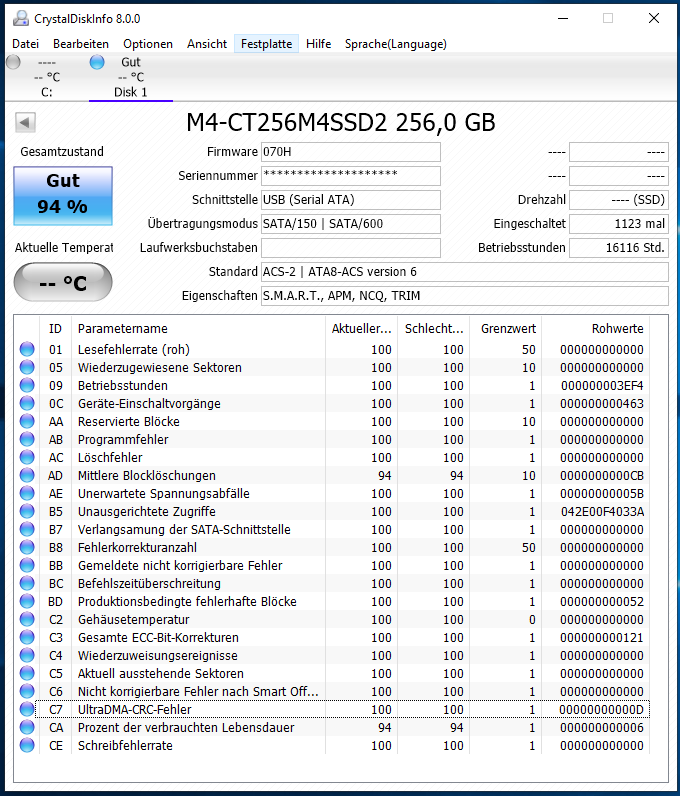
Task: Click the status orb of Reservierte Blöcke
Action: pyautogui.click(x=27, y=421)
